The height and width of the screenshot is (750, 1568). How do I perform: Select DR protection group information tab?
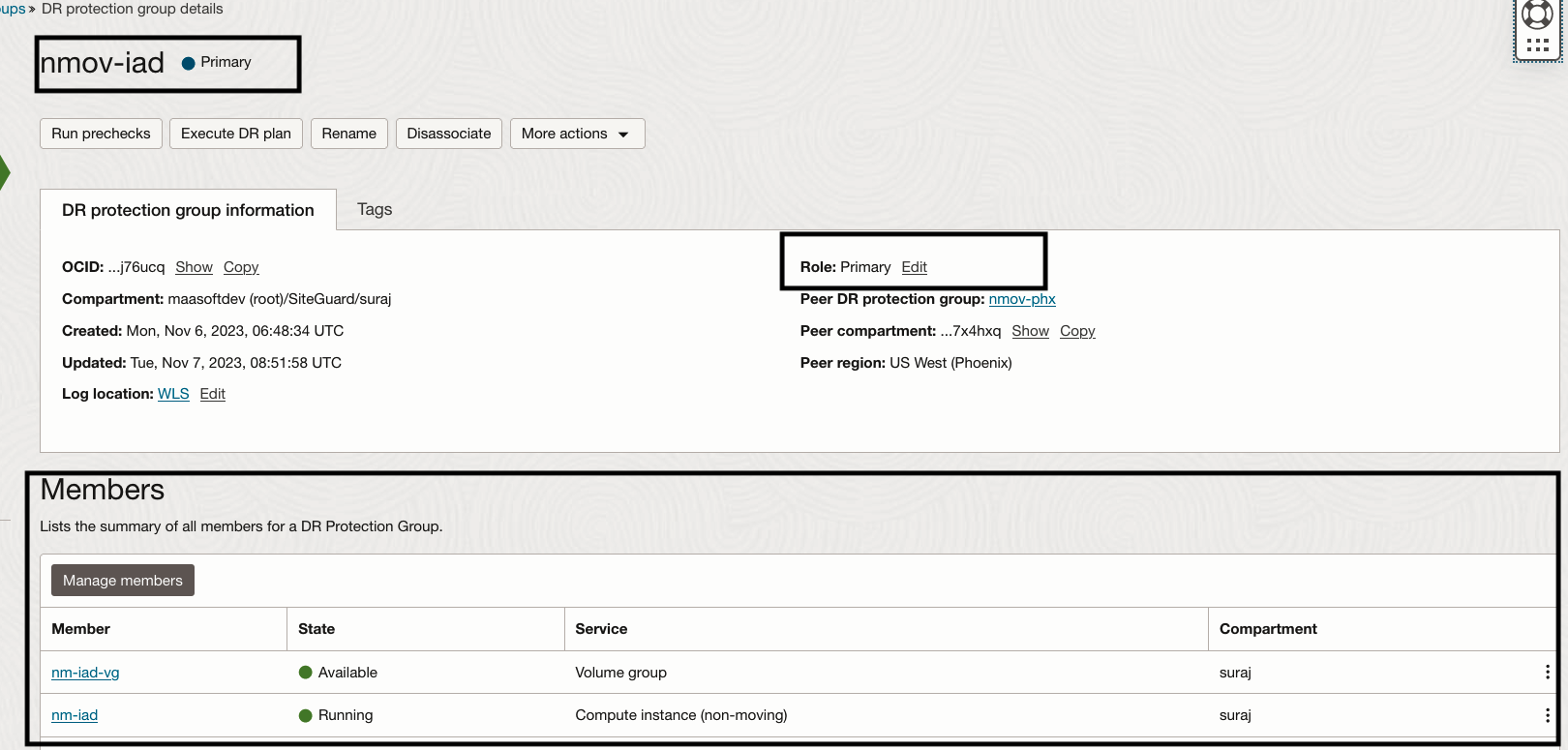[188, 210]
